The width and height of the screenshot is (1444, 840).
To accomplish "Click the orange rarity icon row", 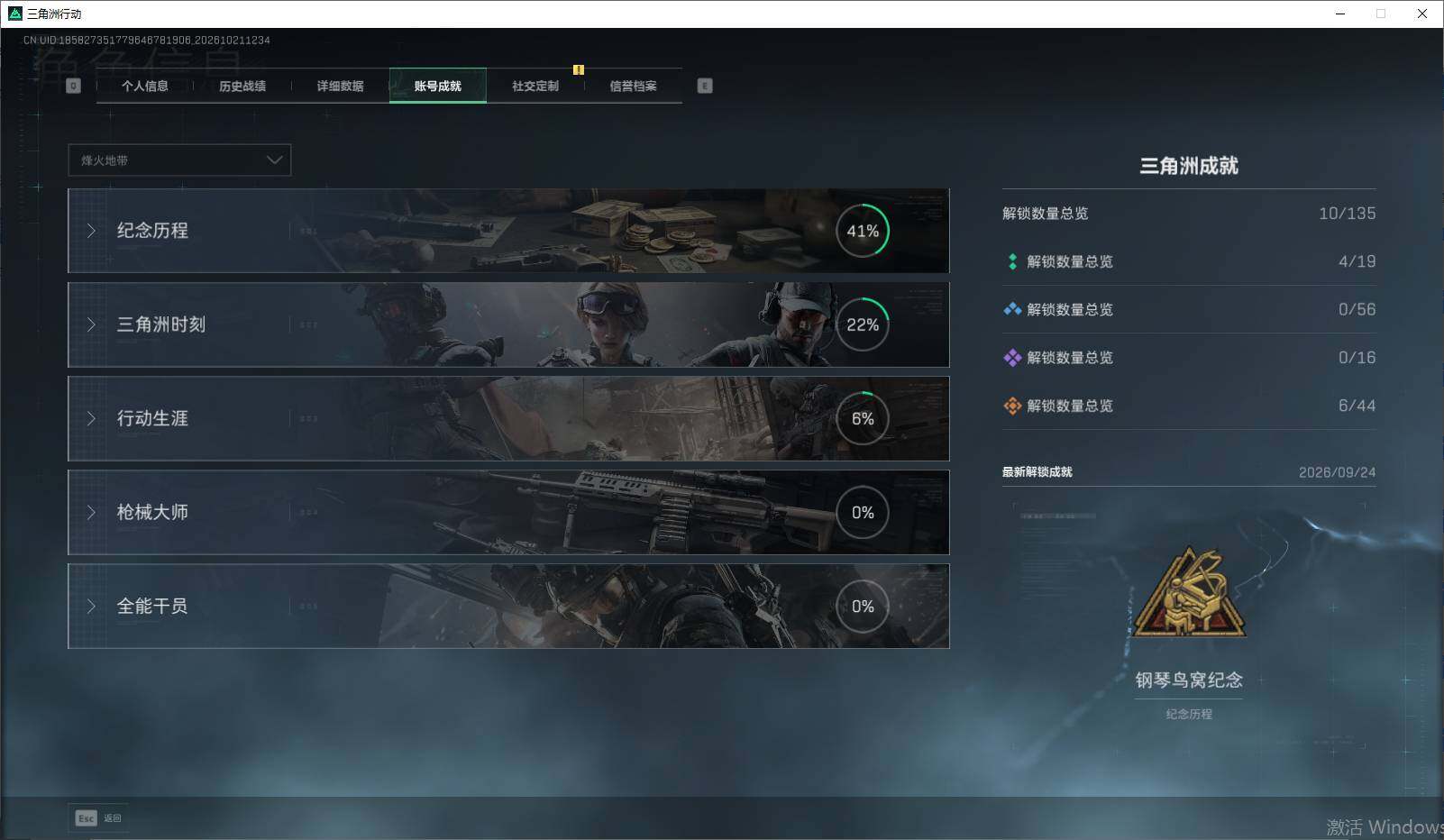I will click(1189, 406).
